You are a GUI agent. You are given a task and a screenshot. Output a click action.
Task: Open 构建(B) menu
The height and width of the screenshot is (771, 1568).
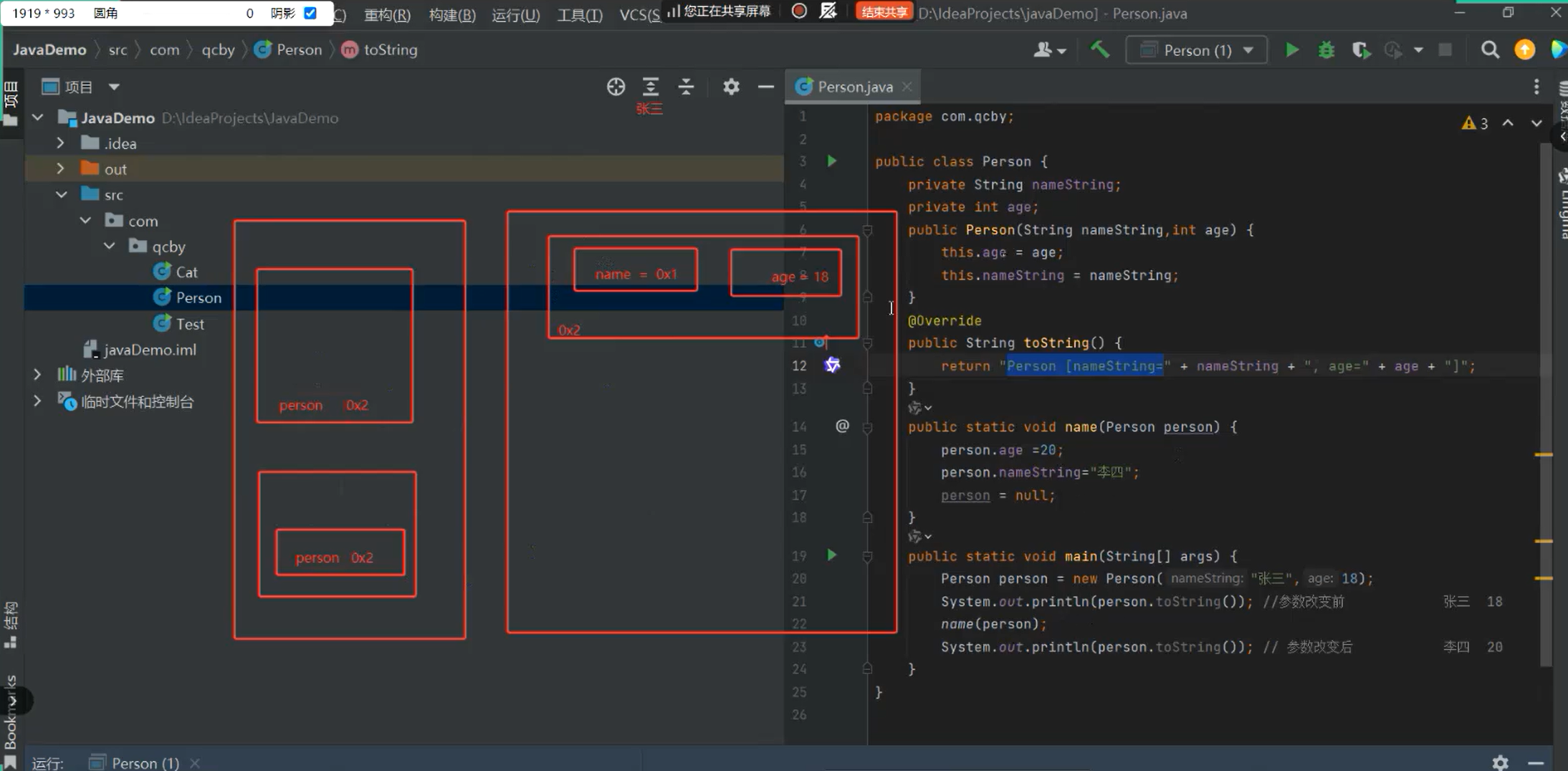pos(452,15)
